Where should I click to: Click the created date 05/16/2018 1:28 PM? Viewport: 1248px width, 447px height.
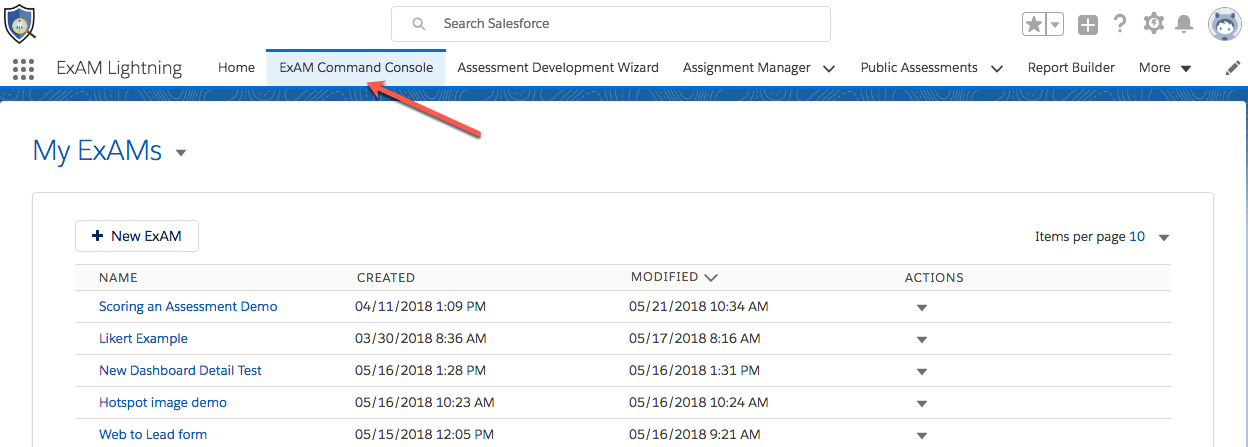click(421, 370)
